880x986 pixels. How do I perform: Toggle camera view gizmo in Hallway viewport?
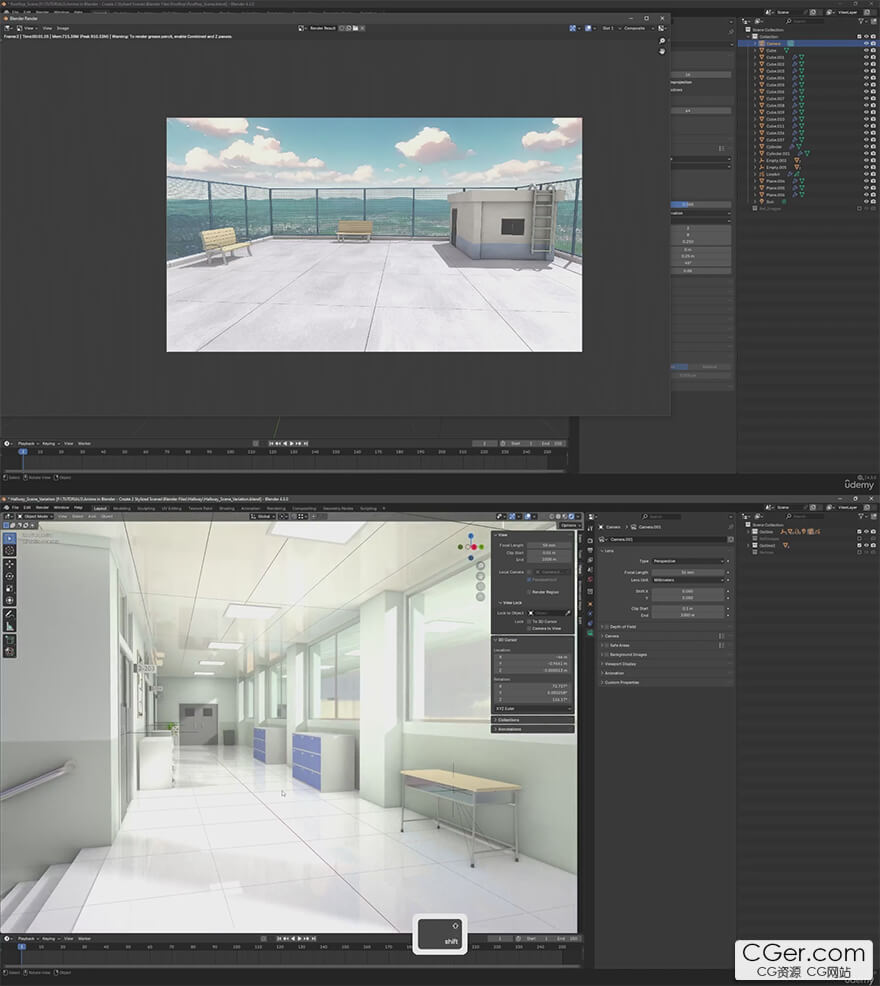pyautogui.click(x=481, y=587)
